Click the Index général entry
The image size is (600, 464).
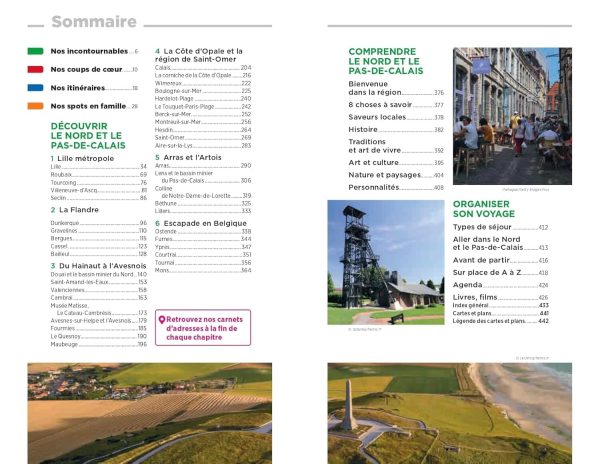click(x=501, y=305)
